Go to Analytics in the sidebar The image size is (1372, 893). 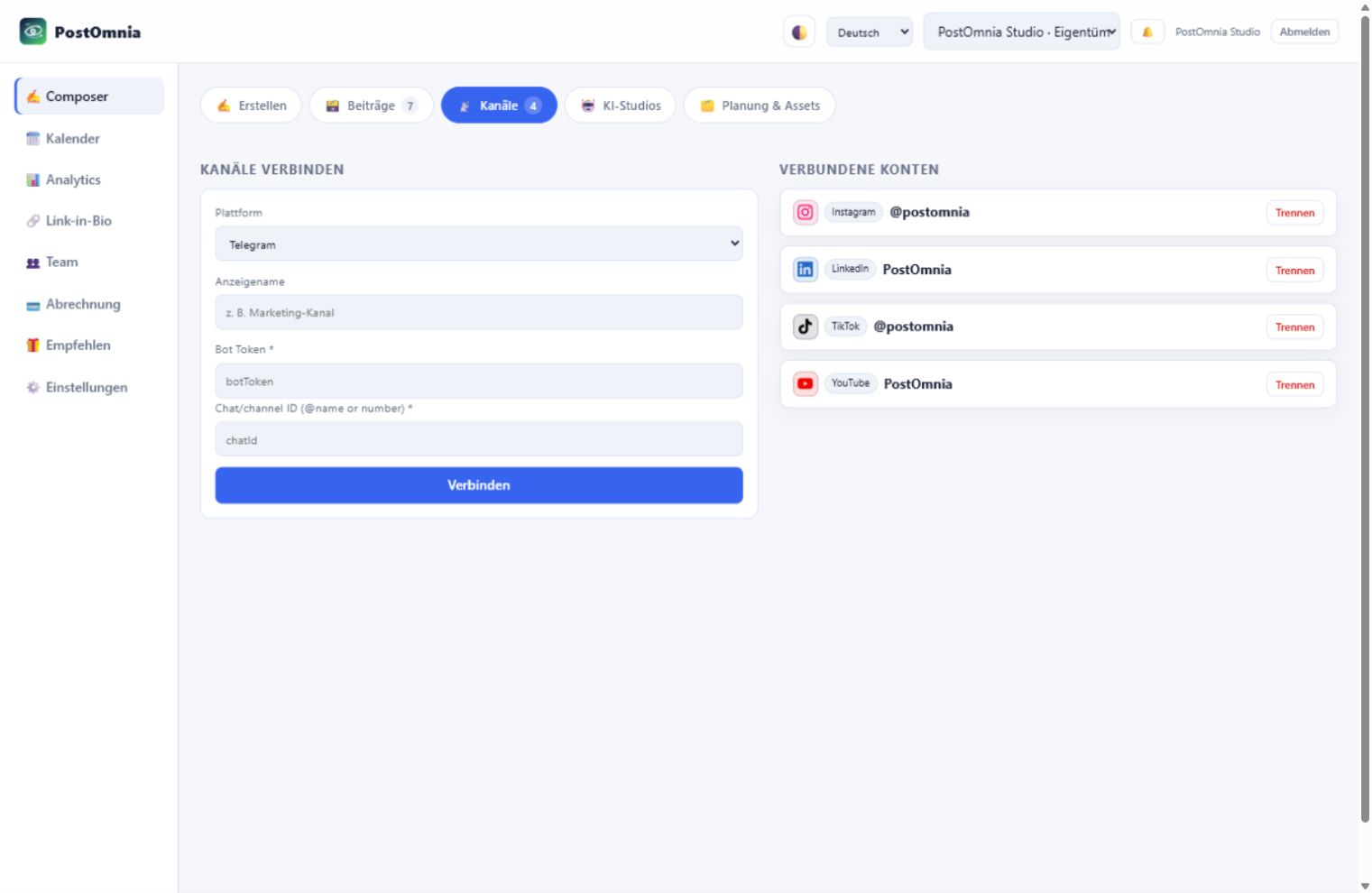pyautogui.click(x=89, y=180)
